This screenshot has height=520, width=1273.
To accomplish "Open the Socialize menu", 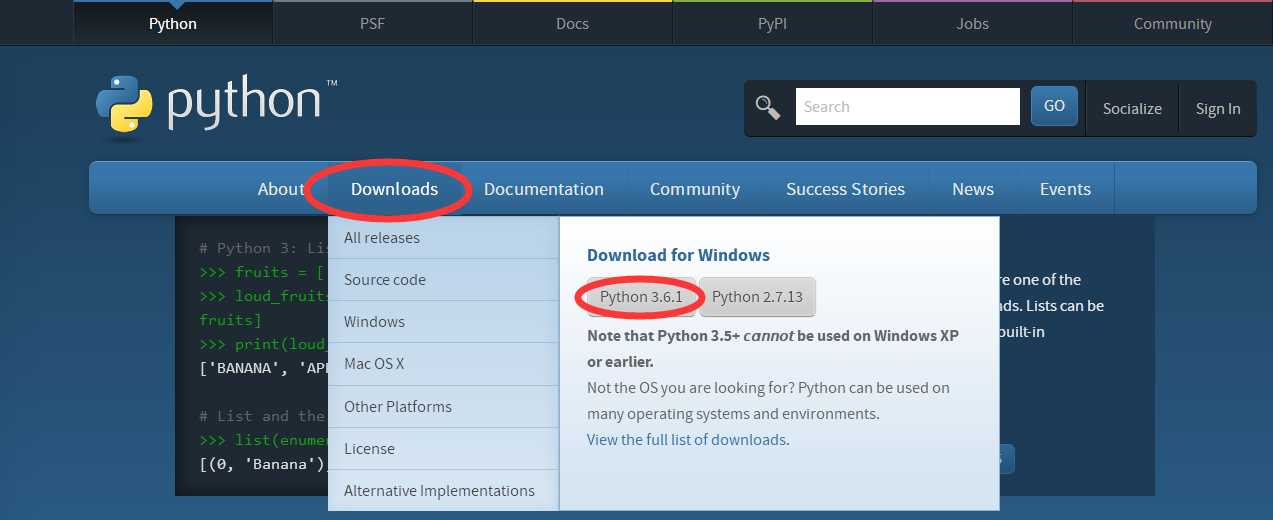I will coord(1132,109).
